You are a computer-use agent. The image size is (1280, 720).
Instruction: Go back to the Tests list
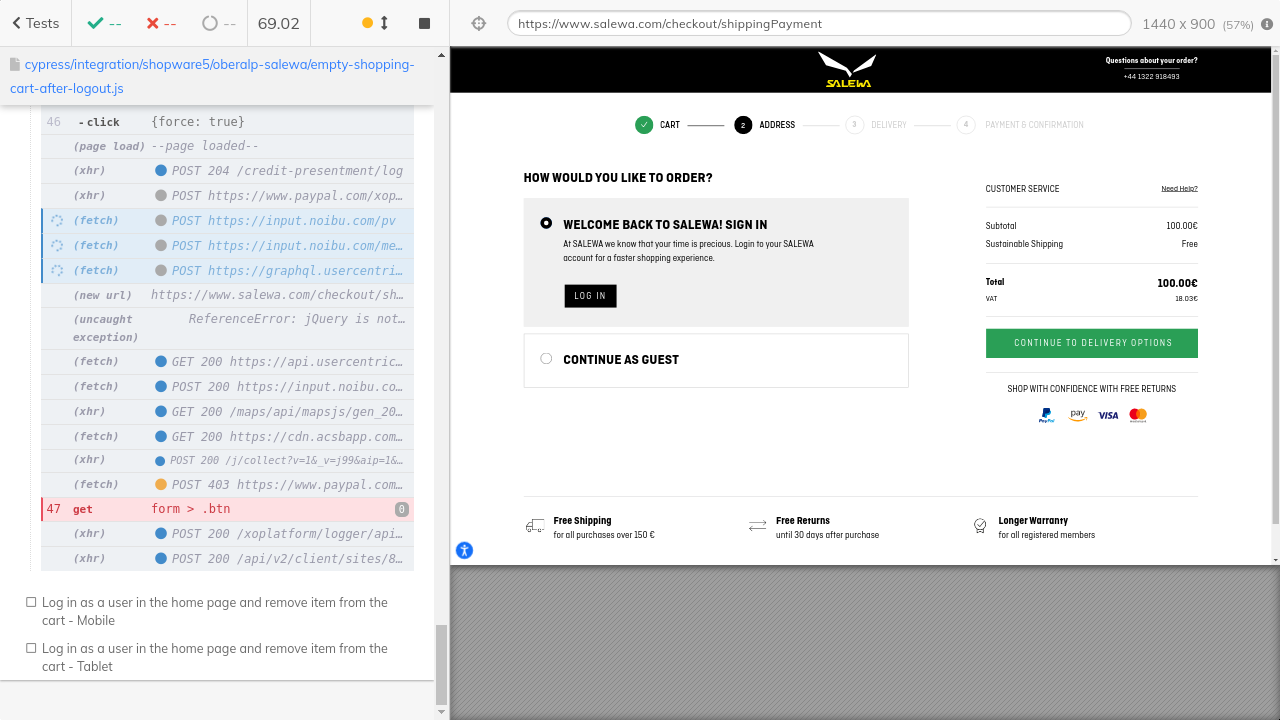tap(35, 23)
